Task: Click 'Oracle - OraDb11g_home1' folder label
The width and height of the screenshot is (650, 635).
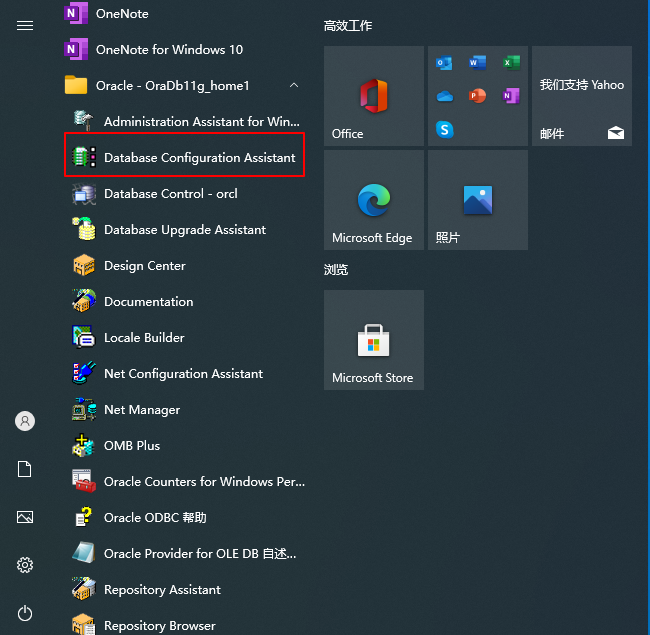Action: tap(173, 86)
